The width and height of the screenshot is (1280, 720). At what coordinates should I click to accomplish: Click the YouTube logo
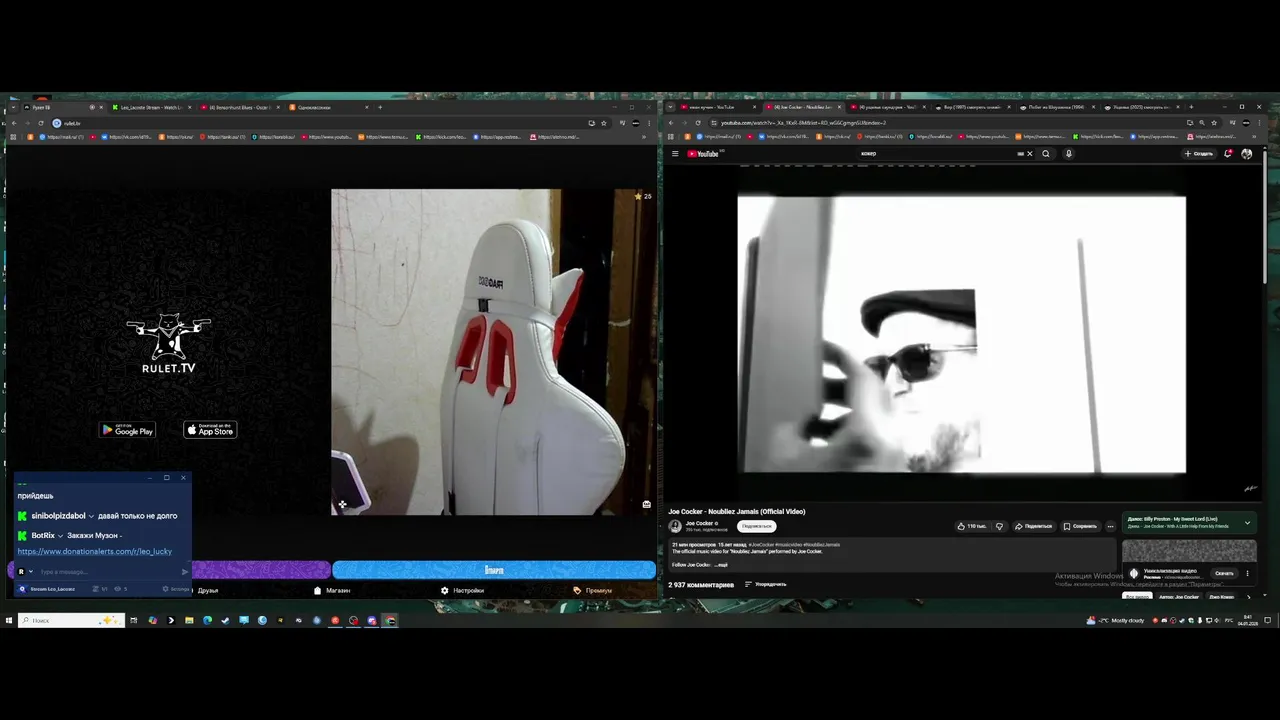coord(705,154)
